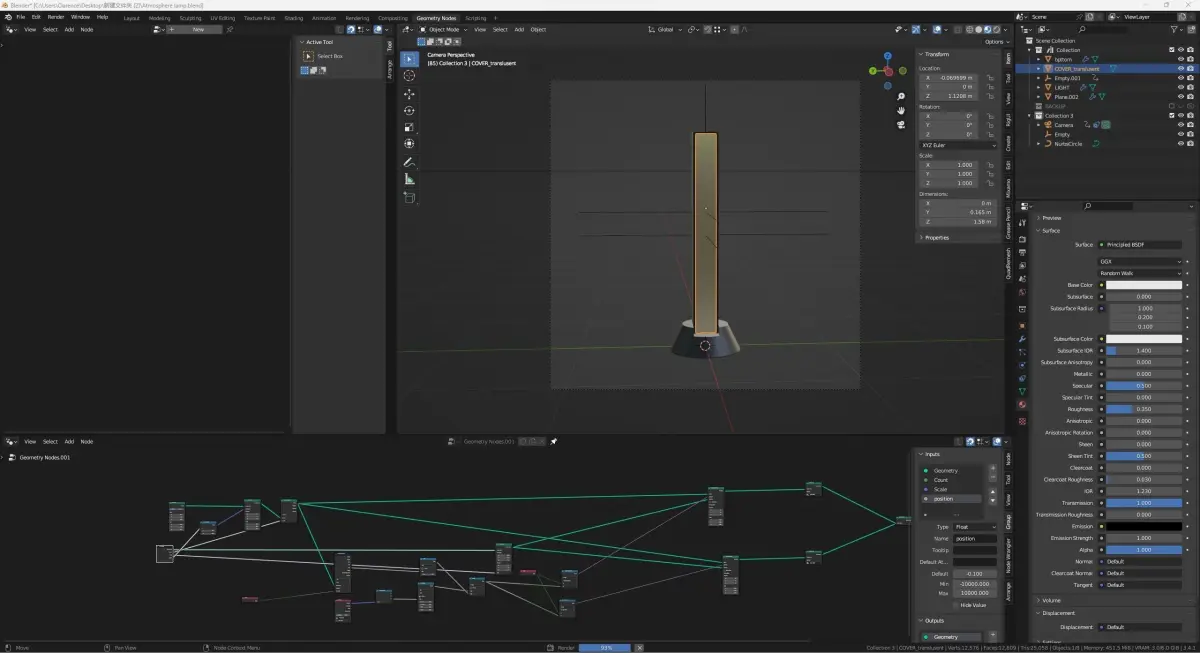
Task: Select the position input socket row
Action: [953, 499]
